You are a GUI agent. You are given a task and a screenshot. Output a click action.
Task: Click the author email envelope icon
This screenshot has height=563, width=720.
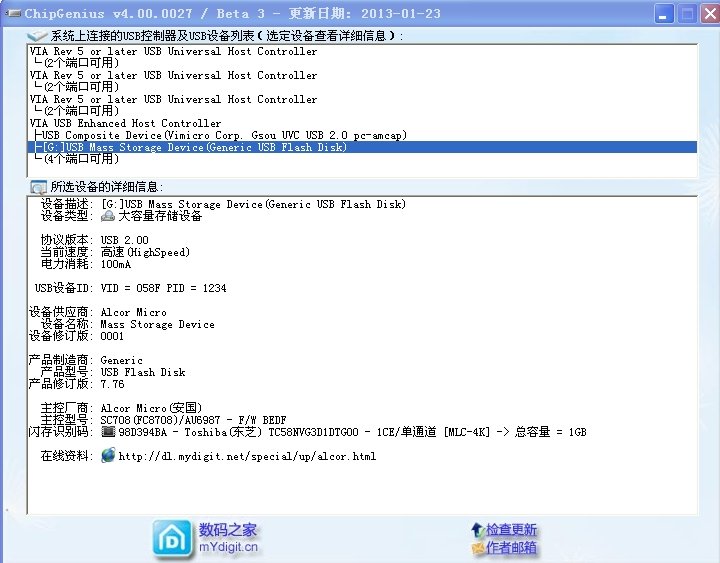coord(477,548)
